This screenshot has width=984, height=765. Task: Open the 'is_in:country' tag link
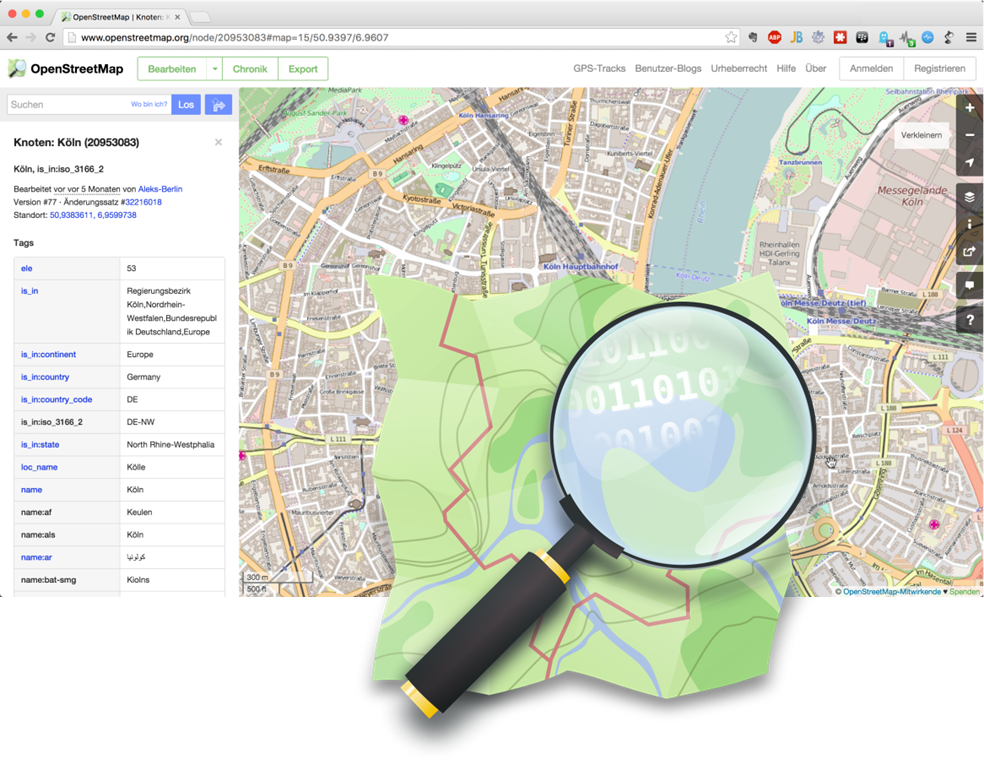45,377
